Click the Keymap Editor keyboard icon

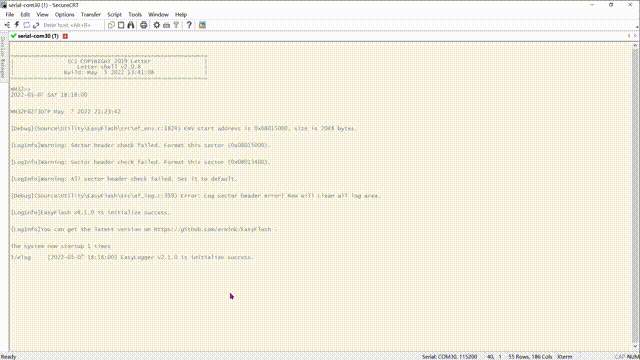click(167, 25)
